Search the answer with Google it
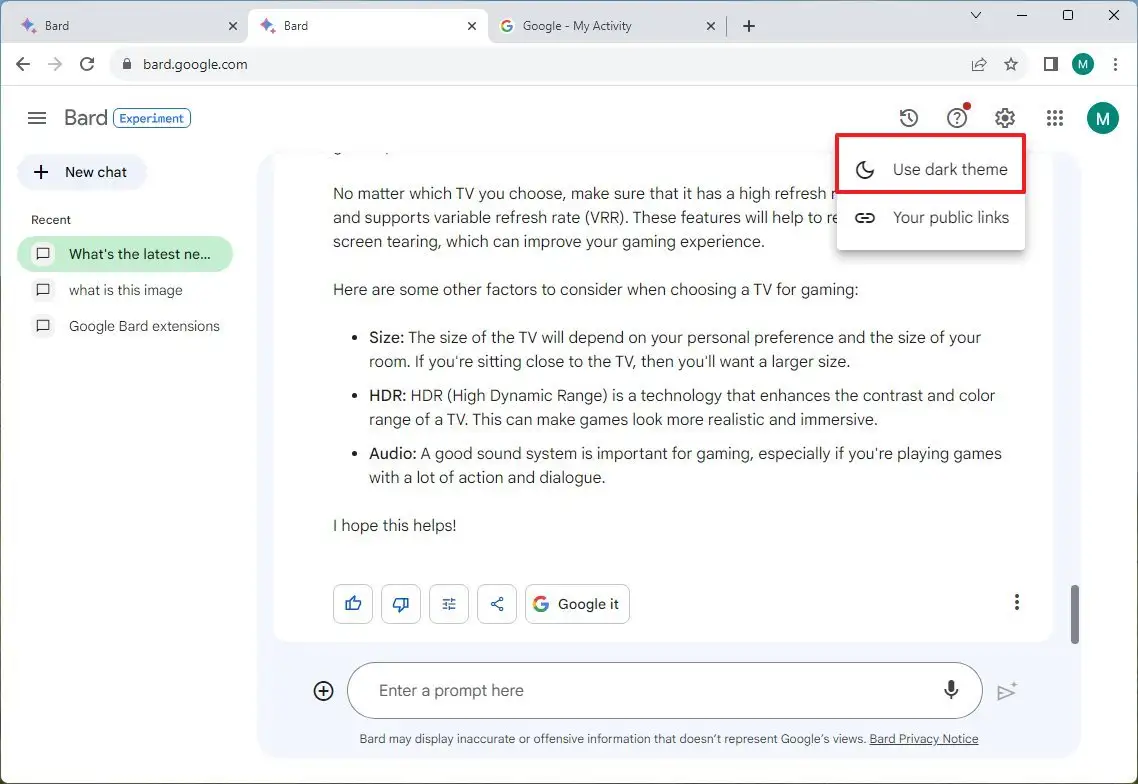 pos(577,603)
